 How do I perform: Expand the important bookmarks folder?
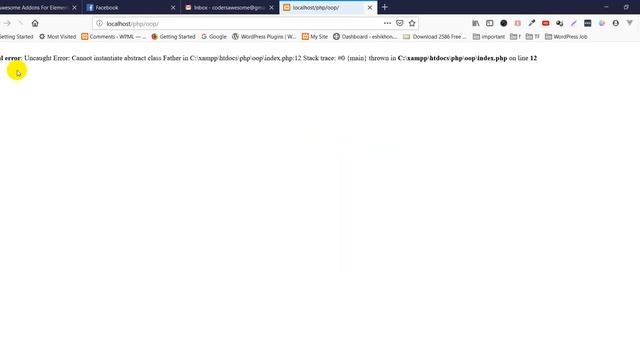(x=489, y=36)
